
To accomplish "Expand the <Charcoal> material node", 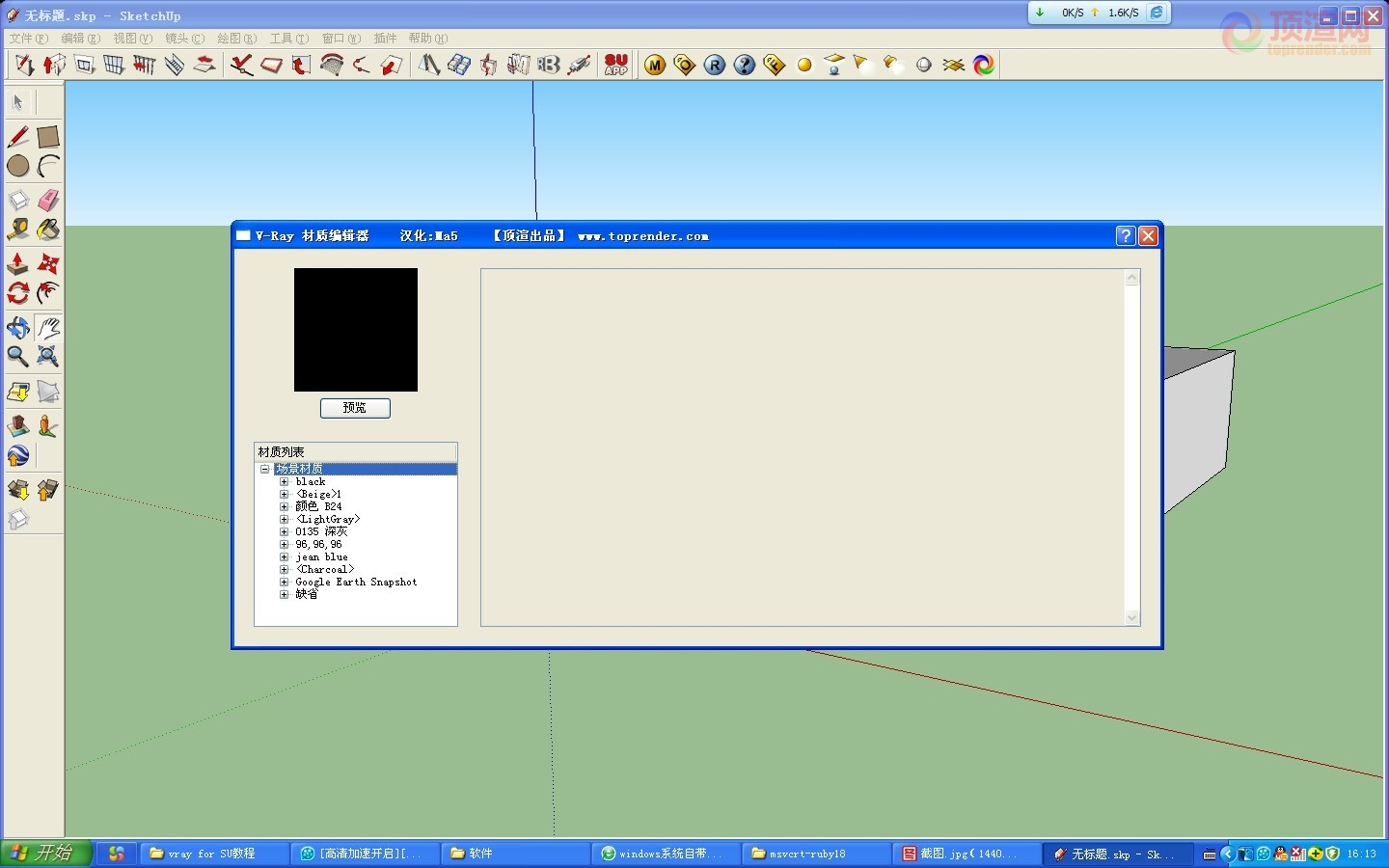I will coord(285,569).
